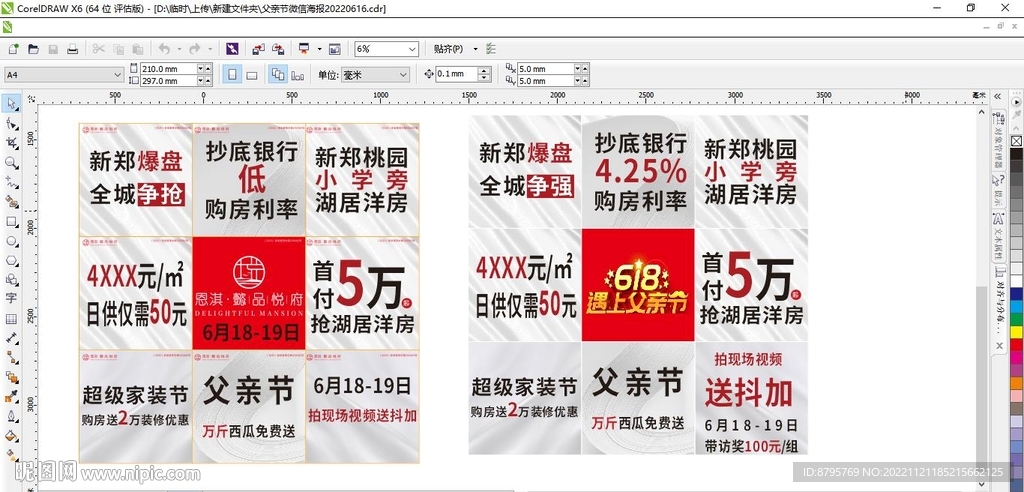1024x492 pixels.
Task: Undo the last action
Action: click(x=163, y=49)
